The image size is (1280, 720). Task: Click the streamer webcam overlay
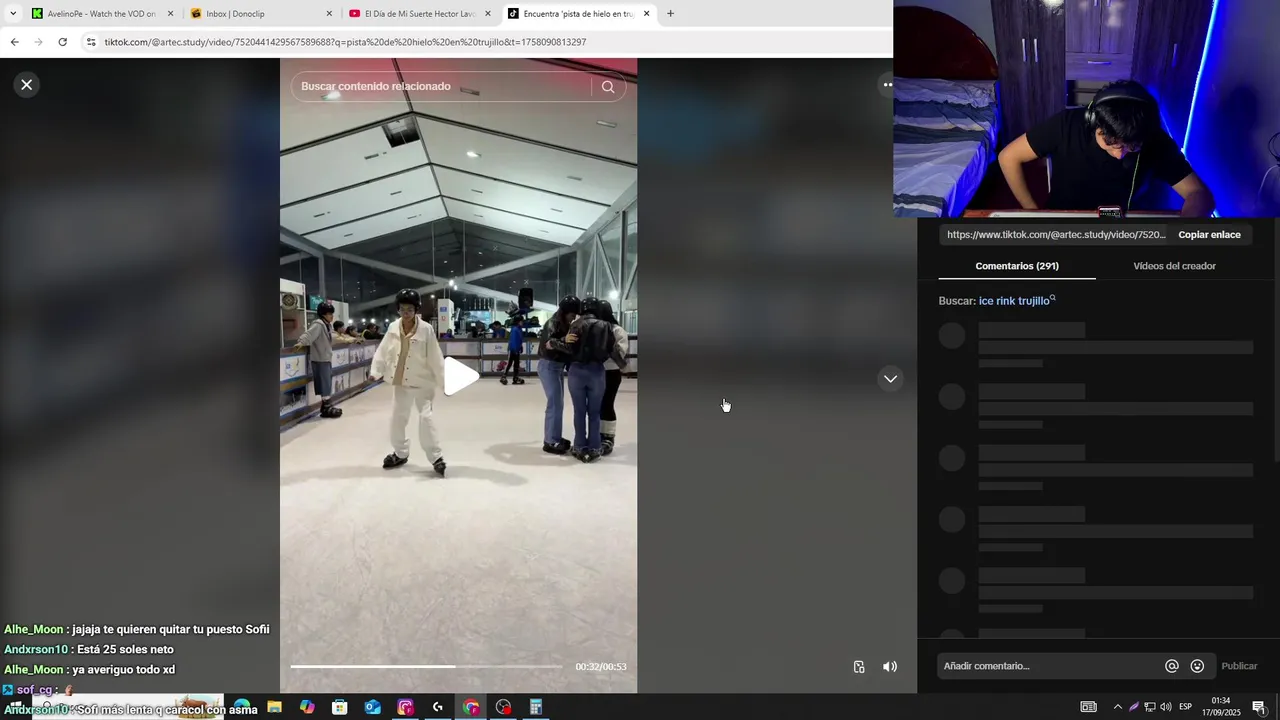pyautogui.click(x=1086, y=108)
